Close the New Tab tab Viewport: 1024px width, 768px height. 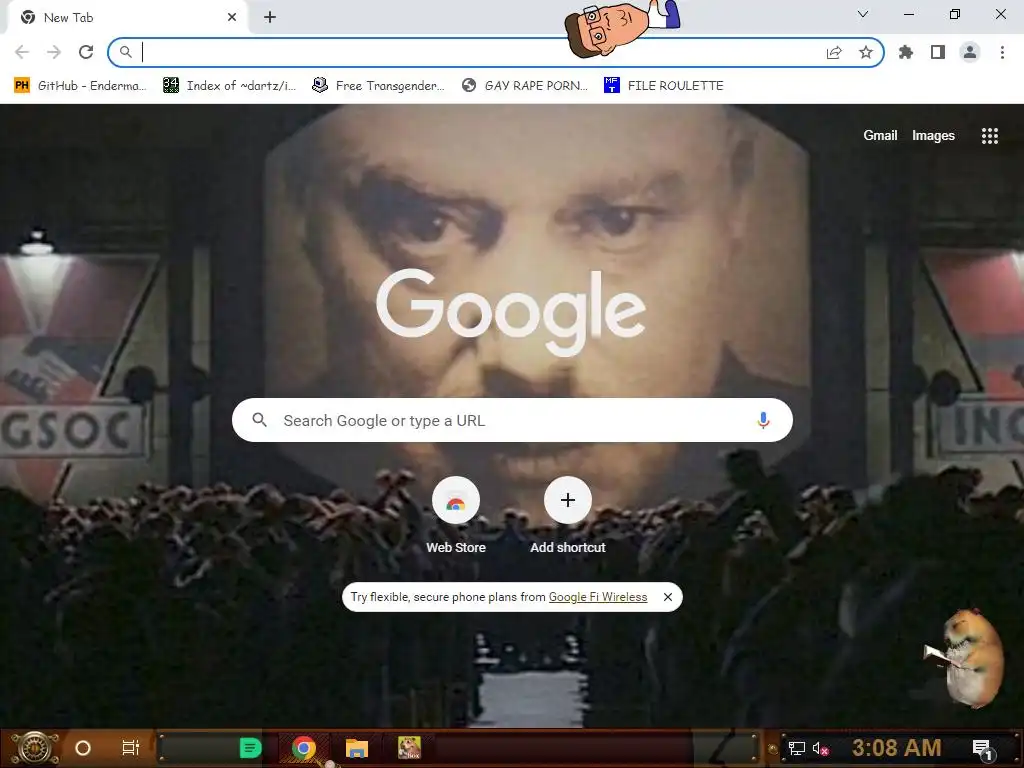(x=232, y=18)
